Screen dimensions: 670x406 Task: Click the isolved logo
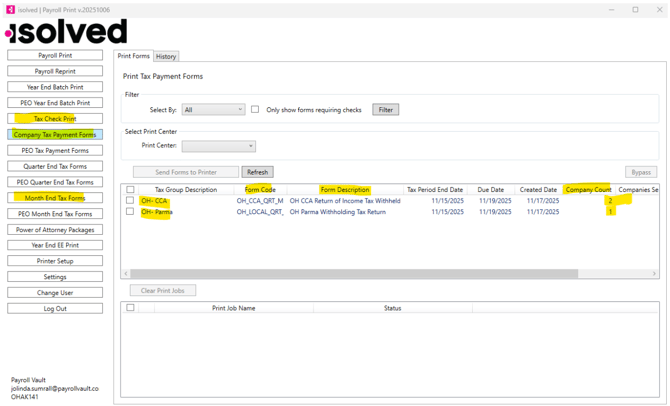point(67,32)
